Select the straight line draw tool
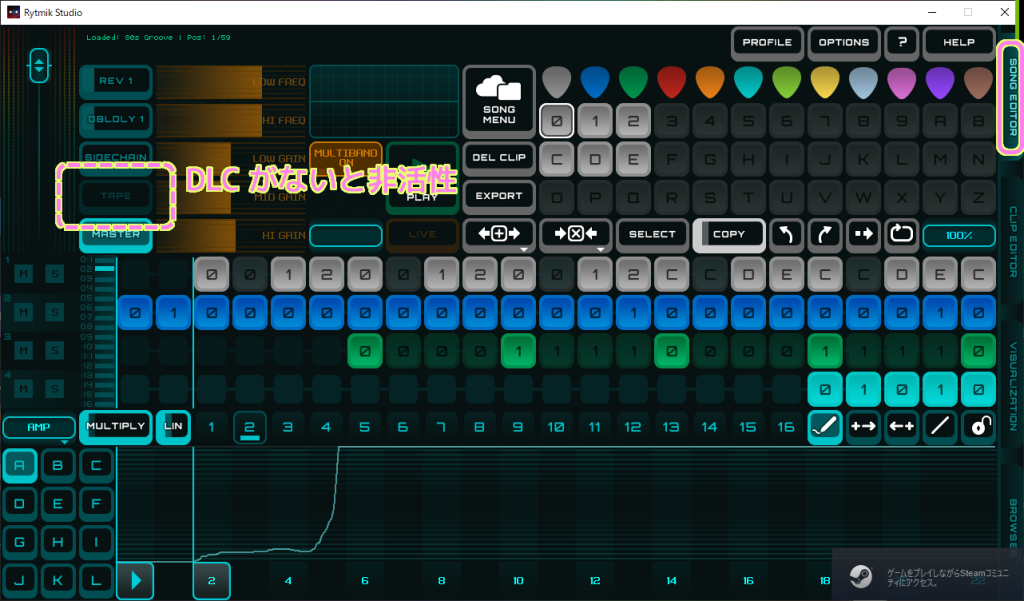This screenshot has width=1024, height=601. [x=940, y=427]
